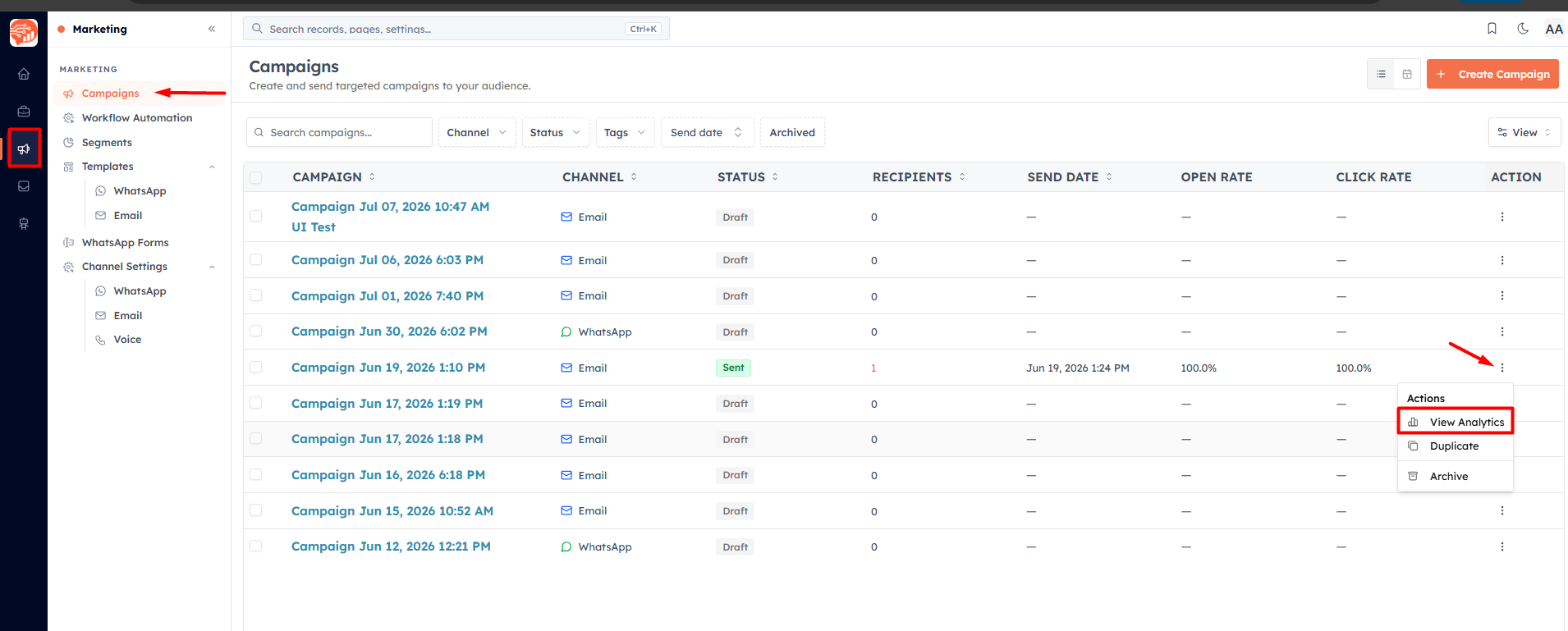The image size is (1568, 631).
Task: Click the bookmark icon in top bar
Action: tap(1492, 29)
